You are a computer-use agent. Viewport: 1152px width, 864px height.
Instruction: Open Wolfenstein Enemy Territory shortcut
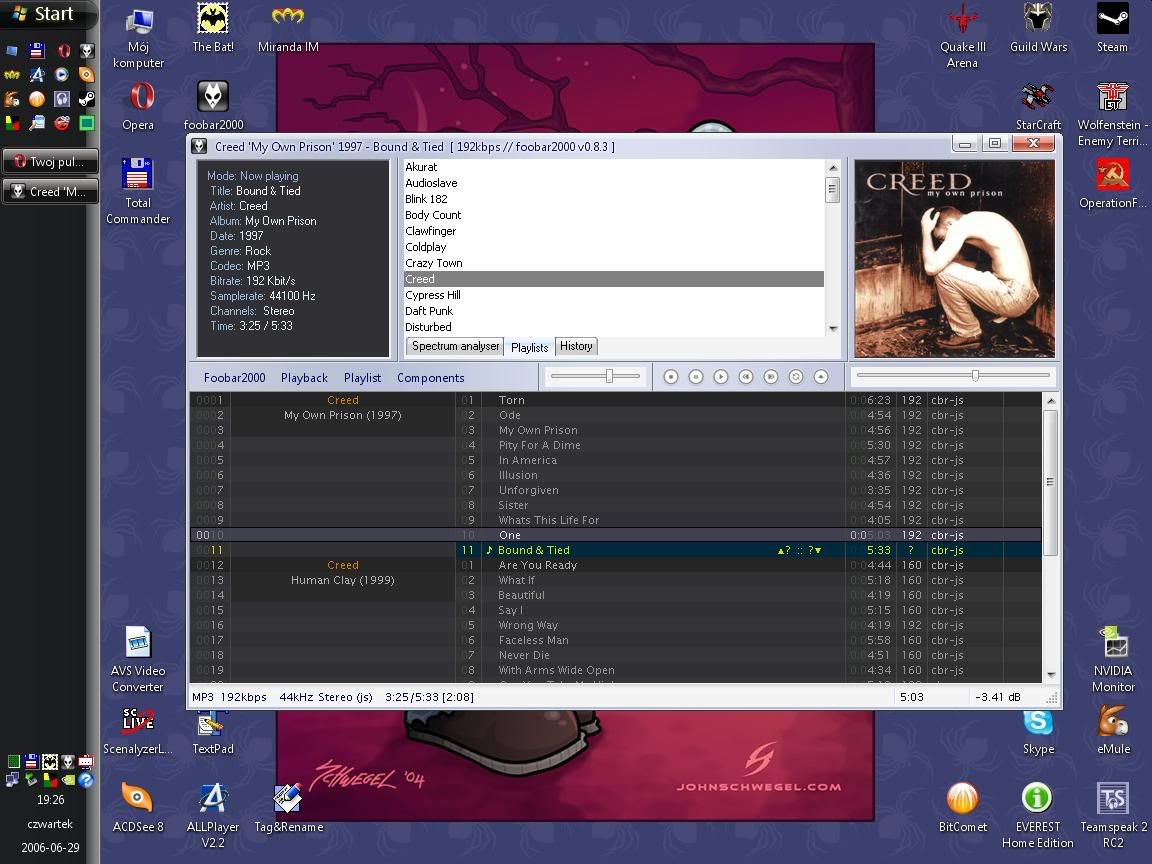[x=1112, y=114]
